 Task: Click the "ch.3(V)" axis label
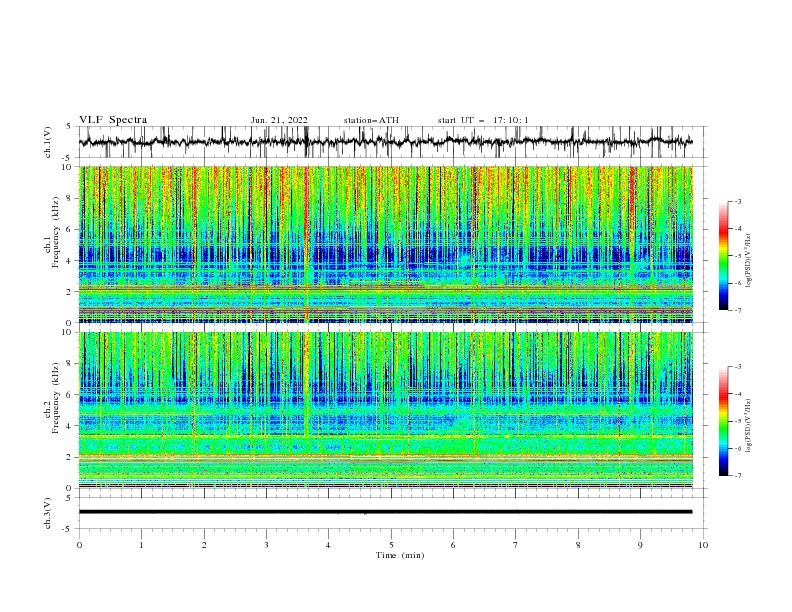(x=48, y=513)
